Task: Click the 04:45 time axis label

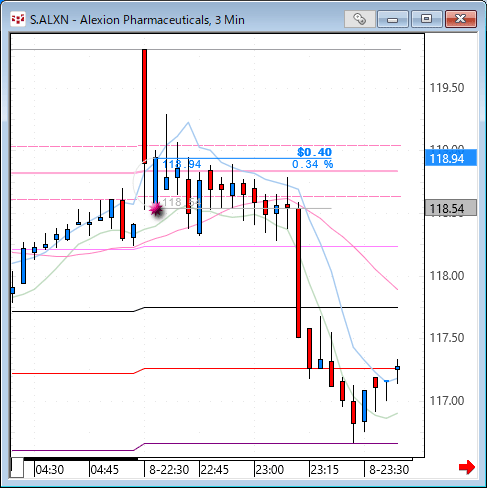Action: [105, 470]
